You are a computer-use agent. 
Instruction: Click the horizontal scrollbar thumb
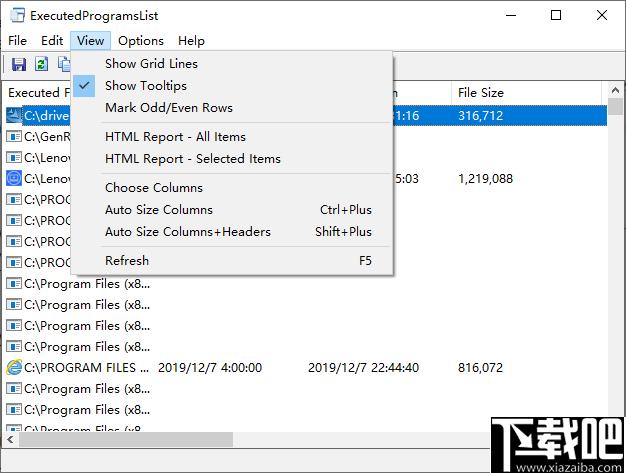point(126,439)
